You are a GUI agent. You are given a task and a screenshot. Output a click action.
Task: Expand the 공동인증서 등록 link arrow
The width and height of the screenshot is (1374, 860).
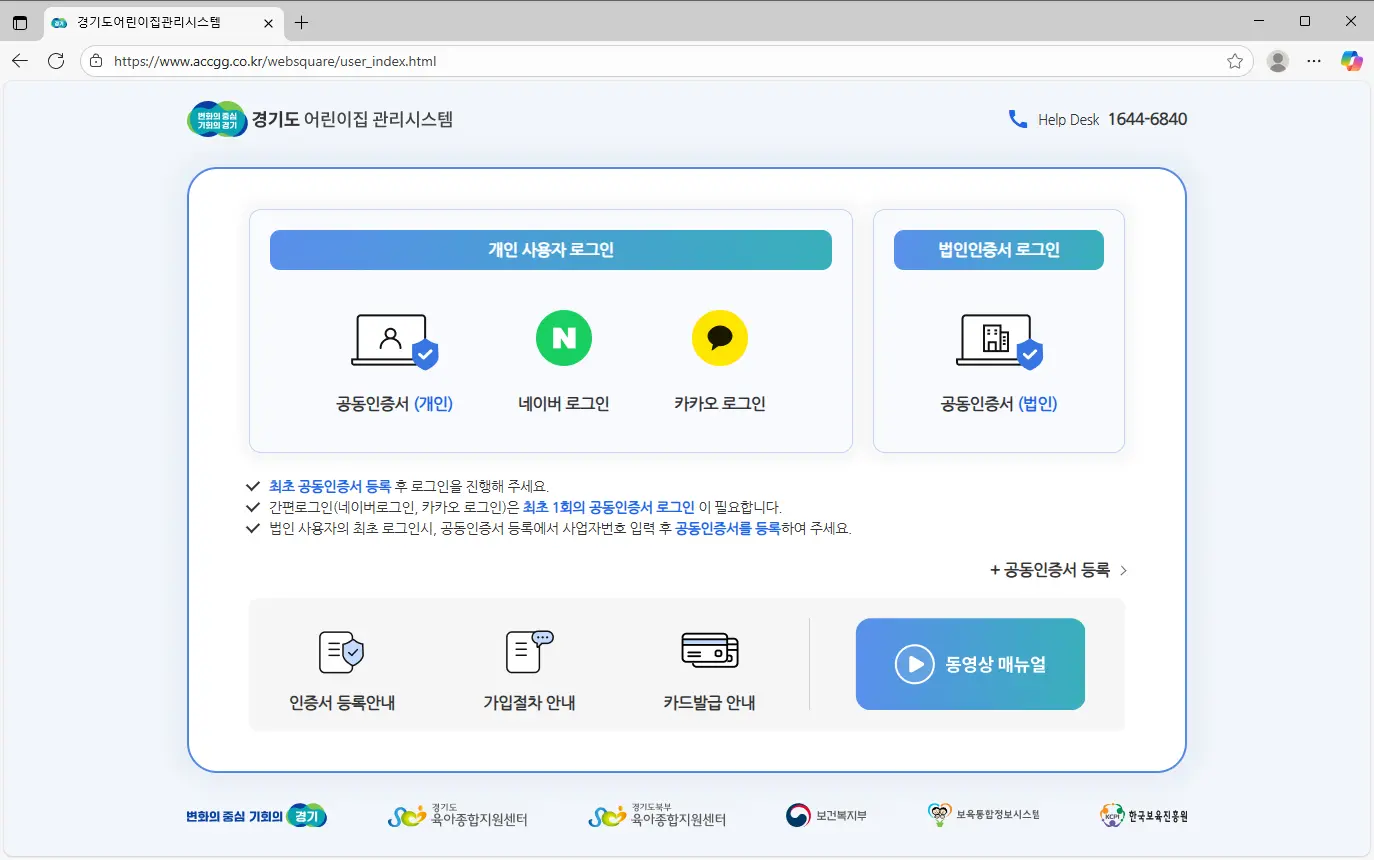pos(1123,570)
